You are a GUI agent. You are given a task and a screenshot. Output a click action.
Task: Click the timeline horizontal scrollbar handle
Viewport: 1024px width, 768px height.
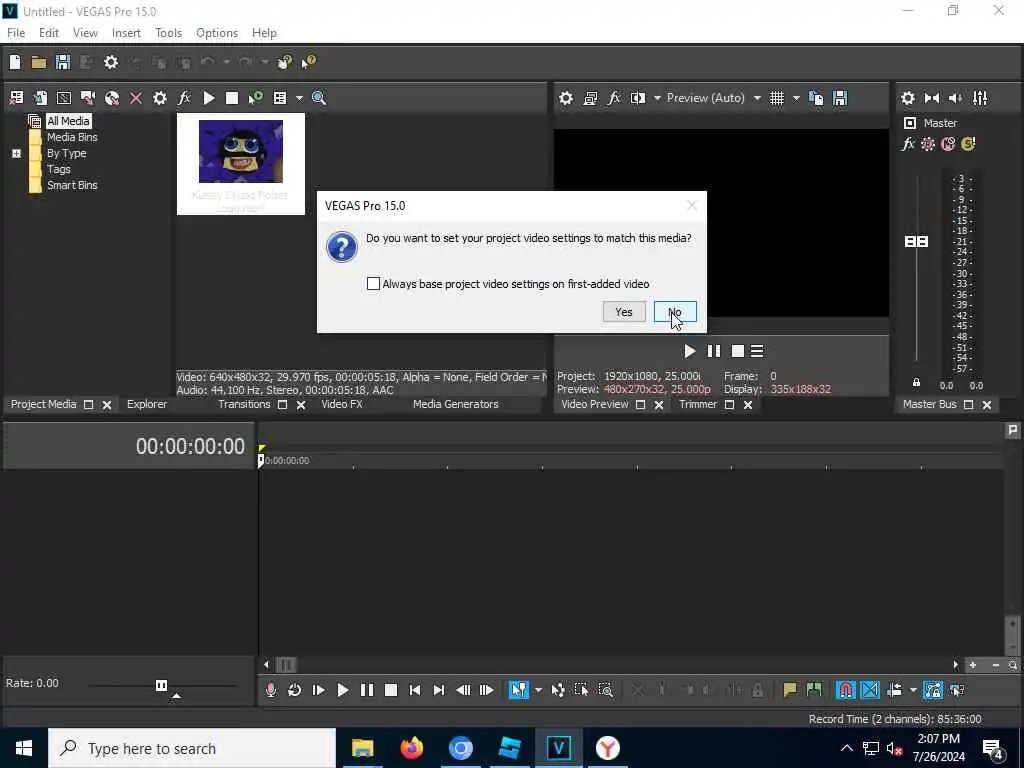(x=286, y=665)
